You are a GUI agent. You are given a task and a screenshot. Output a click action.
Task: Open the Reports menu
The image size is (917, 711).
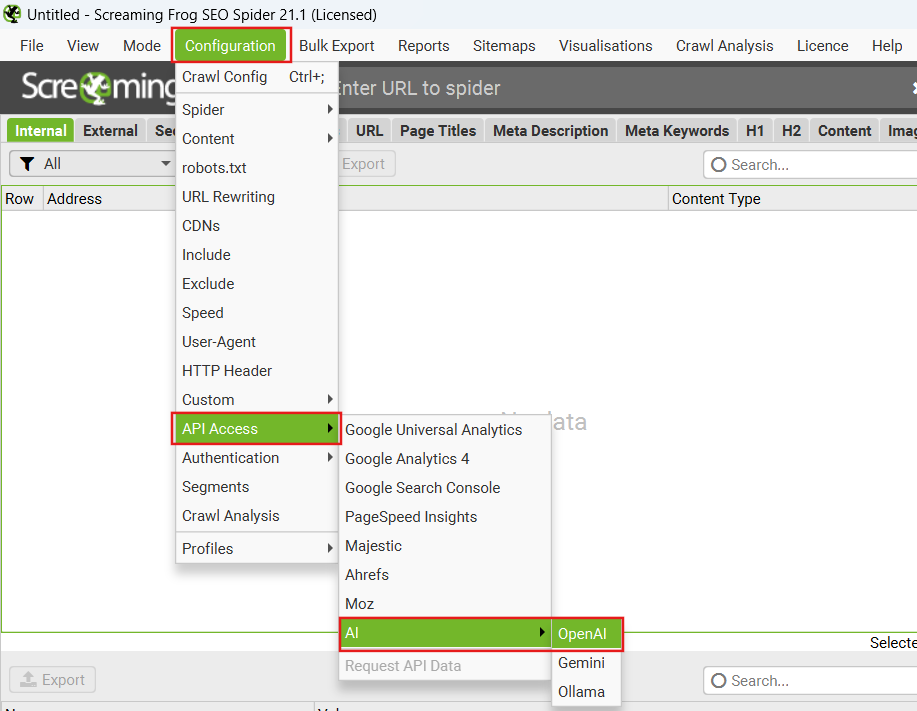click(424, 46)
